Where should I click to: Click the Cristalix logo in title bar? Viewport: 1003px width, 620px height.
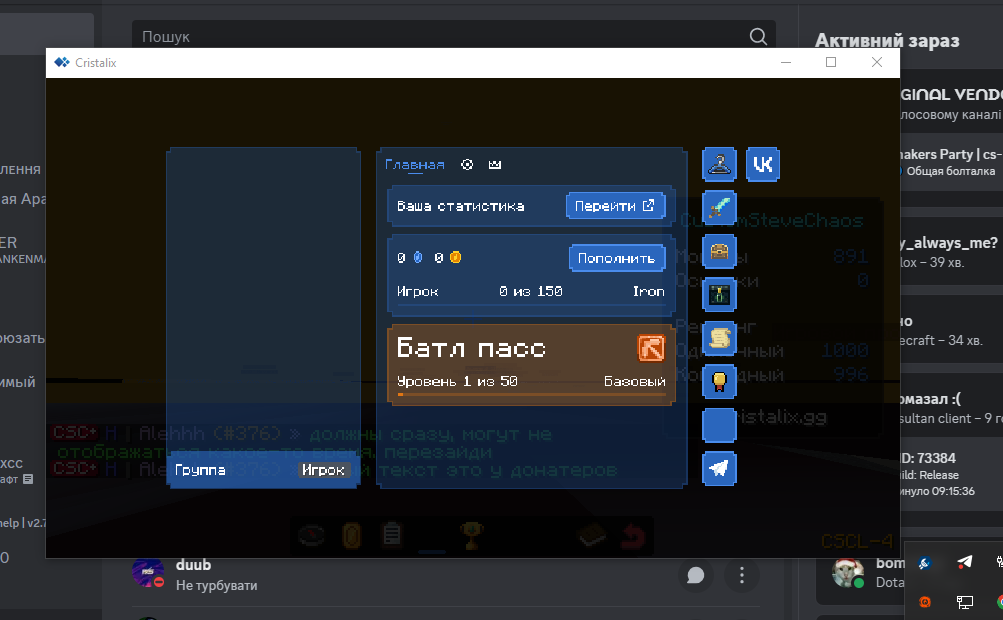point(61,63)
